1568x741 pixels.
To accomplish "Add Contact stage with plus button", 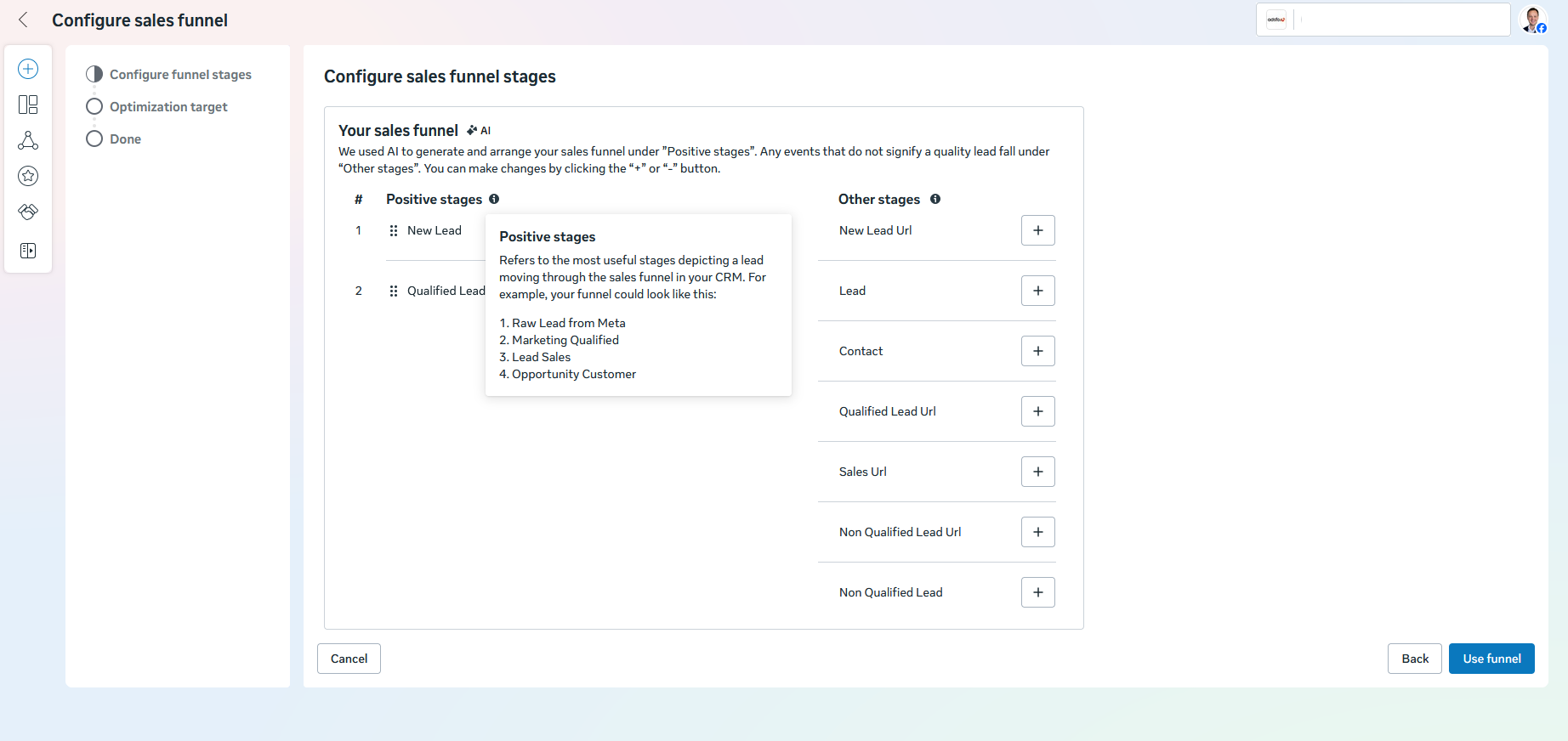I will [1037, 351].
